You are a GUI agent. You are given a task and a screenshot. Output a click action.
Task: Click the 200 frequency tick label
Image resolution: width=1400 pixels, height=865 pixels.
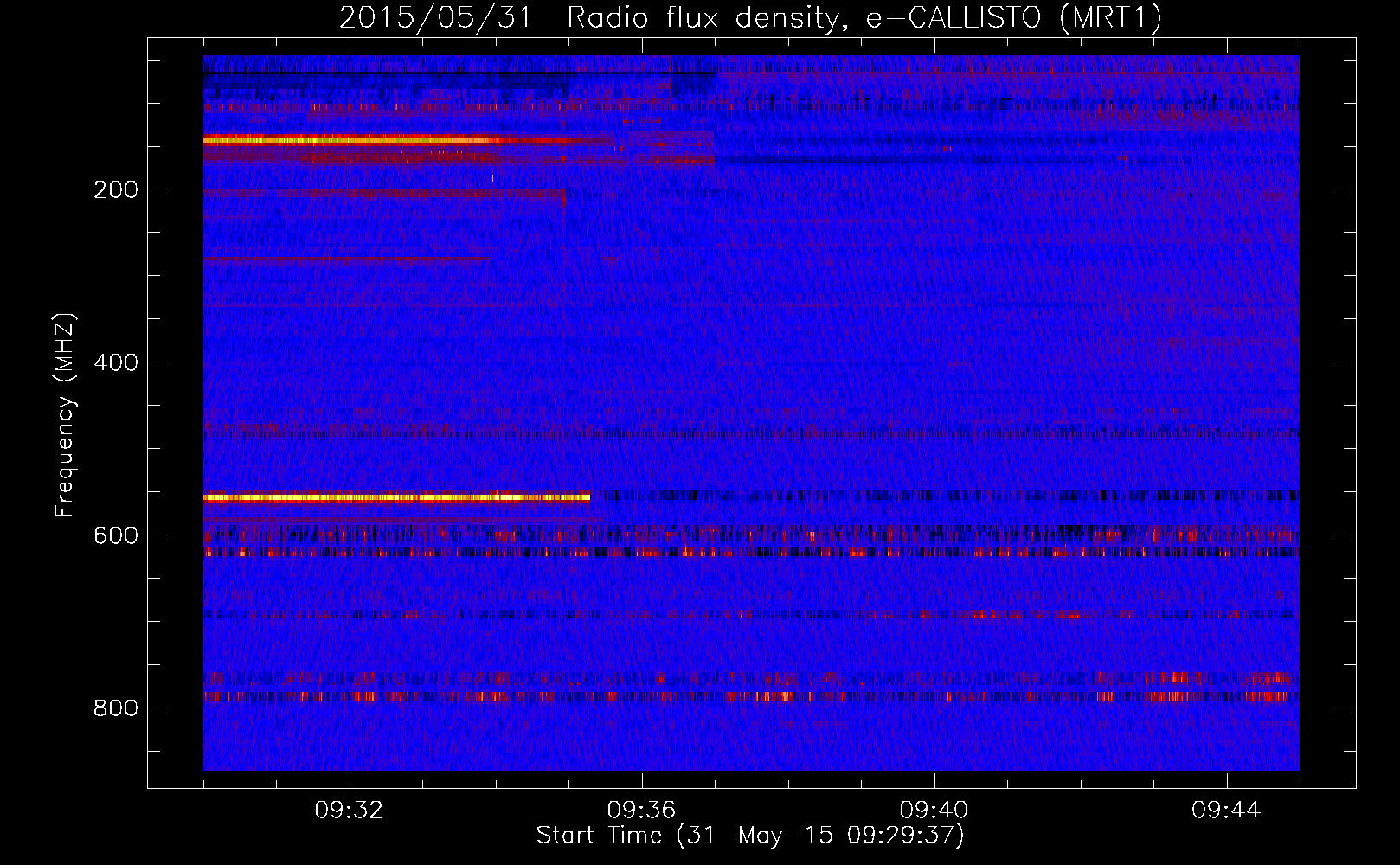point(116,189)
